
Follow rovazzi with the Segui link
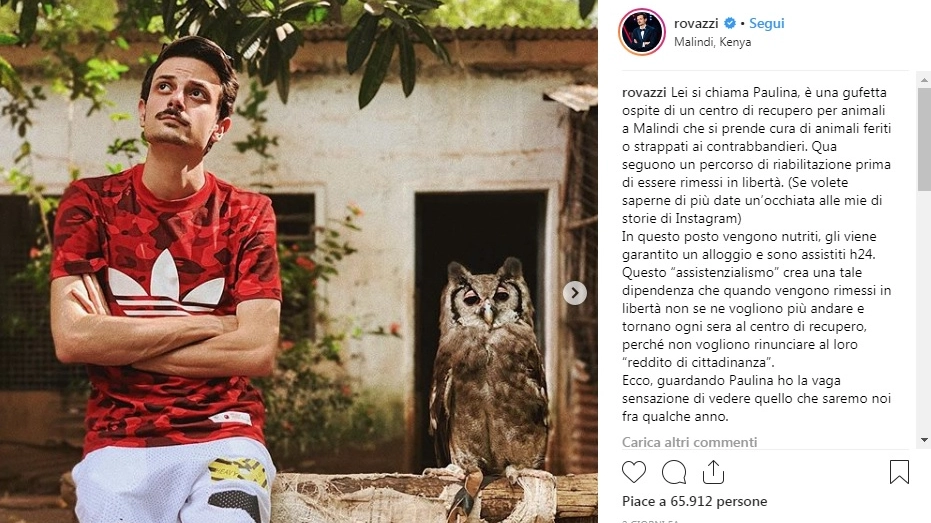click(767, 23)
